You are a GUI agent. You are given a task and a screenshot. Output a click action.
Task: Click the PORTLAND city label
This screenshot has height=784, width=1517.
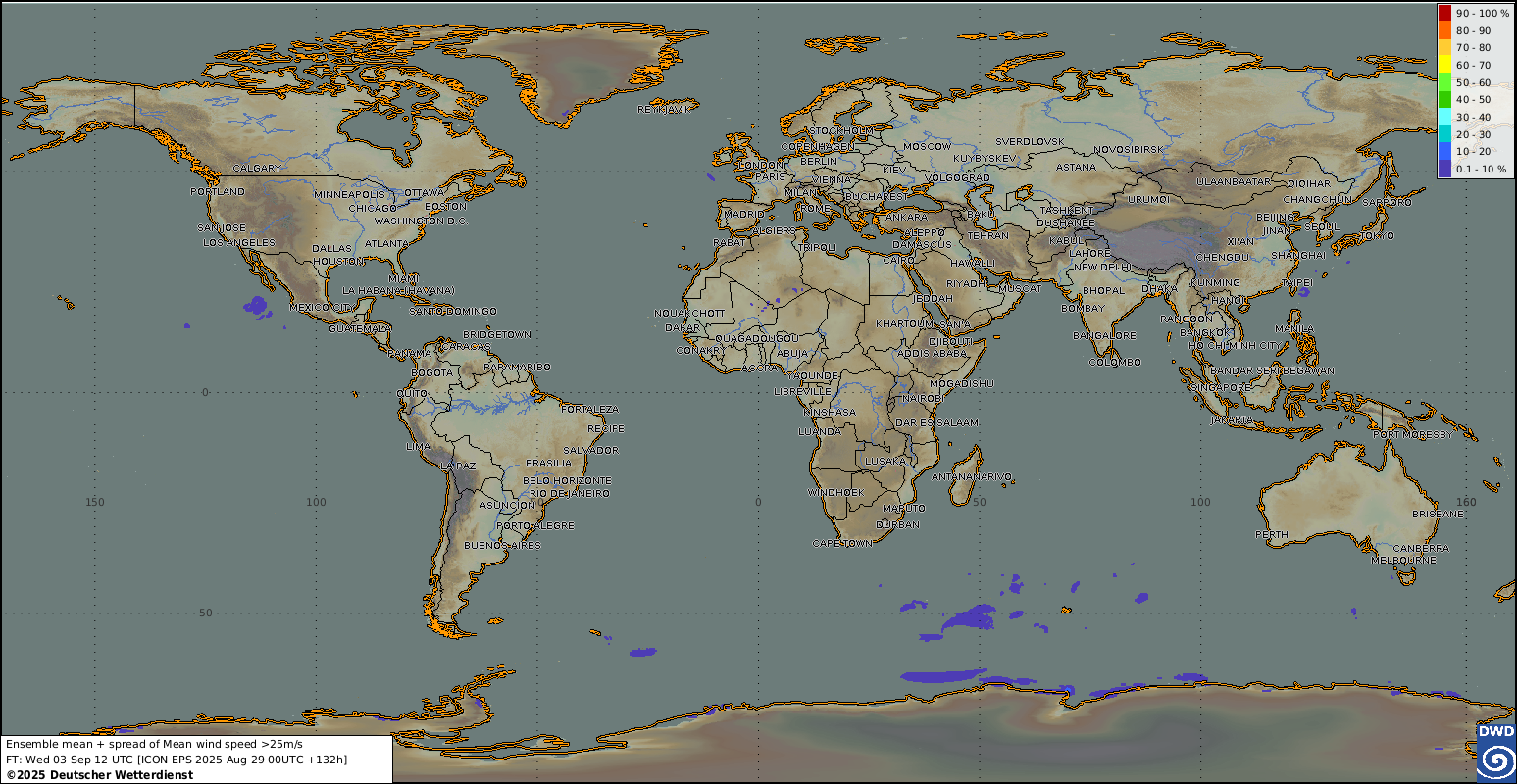click(x=218, y=191)
